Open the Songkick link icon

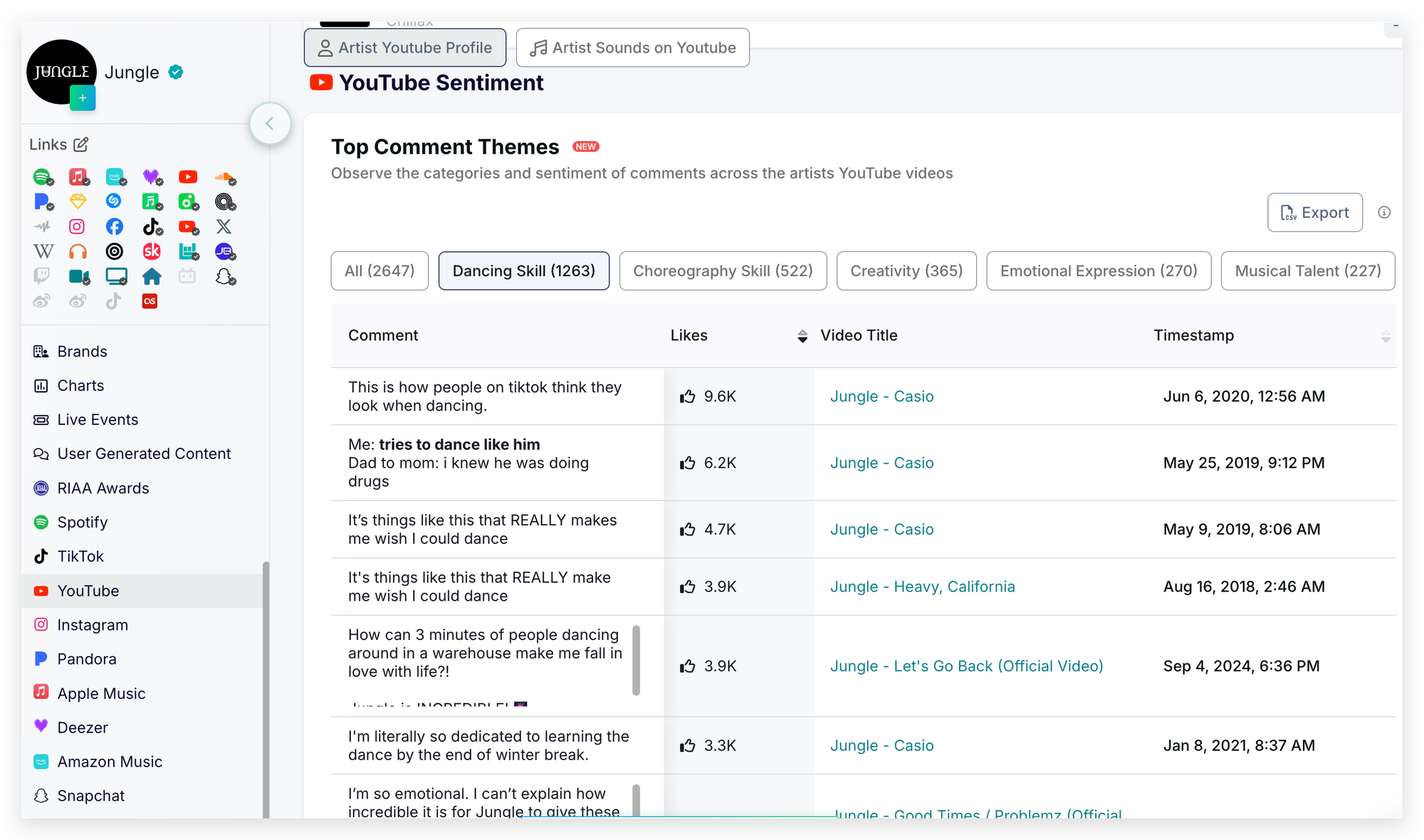pyautogui.click(x=151, y=251)
